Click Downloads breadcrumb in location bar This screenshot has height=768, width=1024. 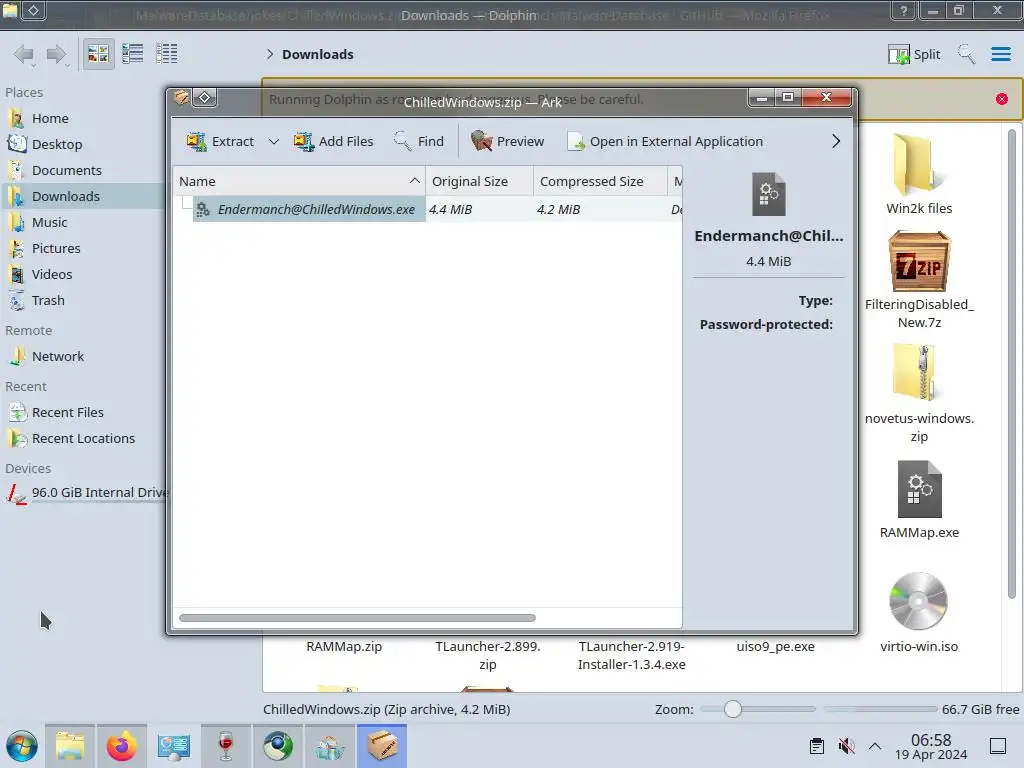pos(318,54)
